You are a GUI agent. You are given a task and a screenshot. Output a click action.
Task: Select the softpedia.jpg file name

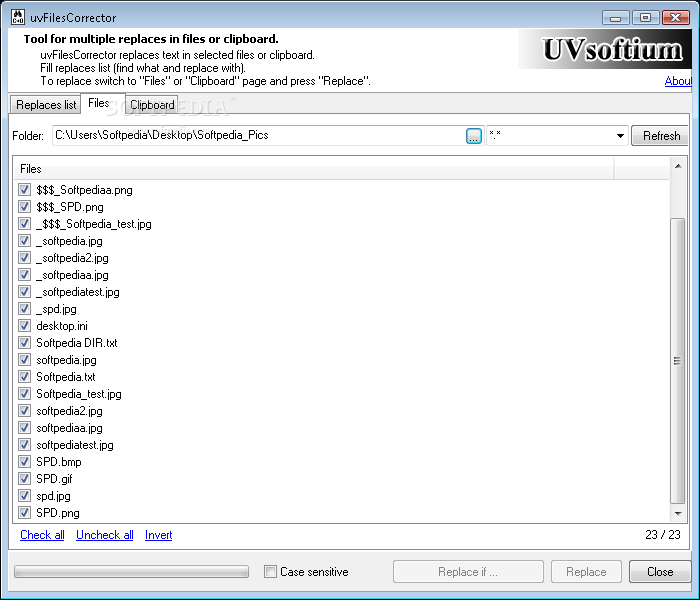click(x=66, y=360)
